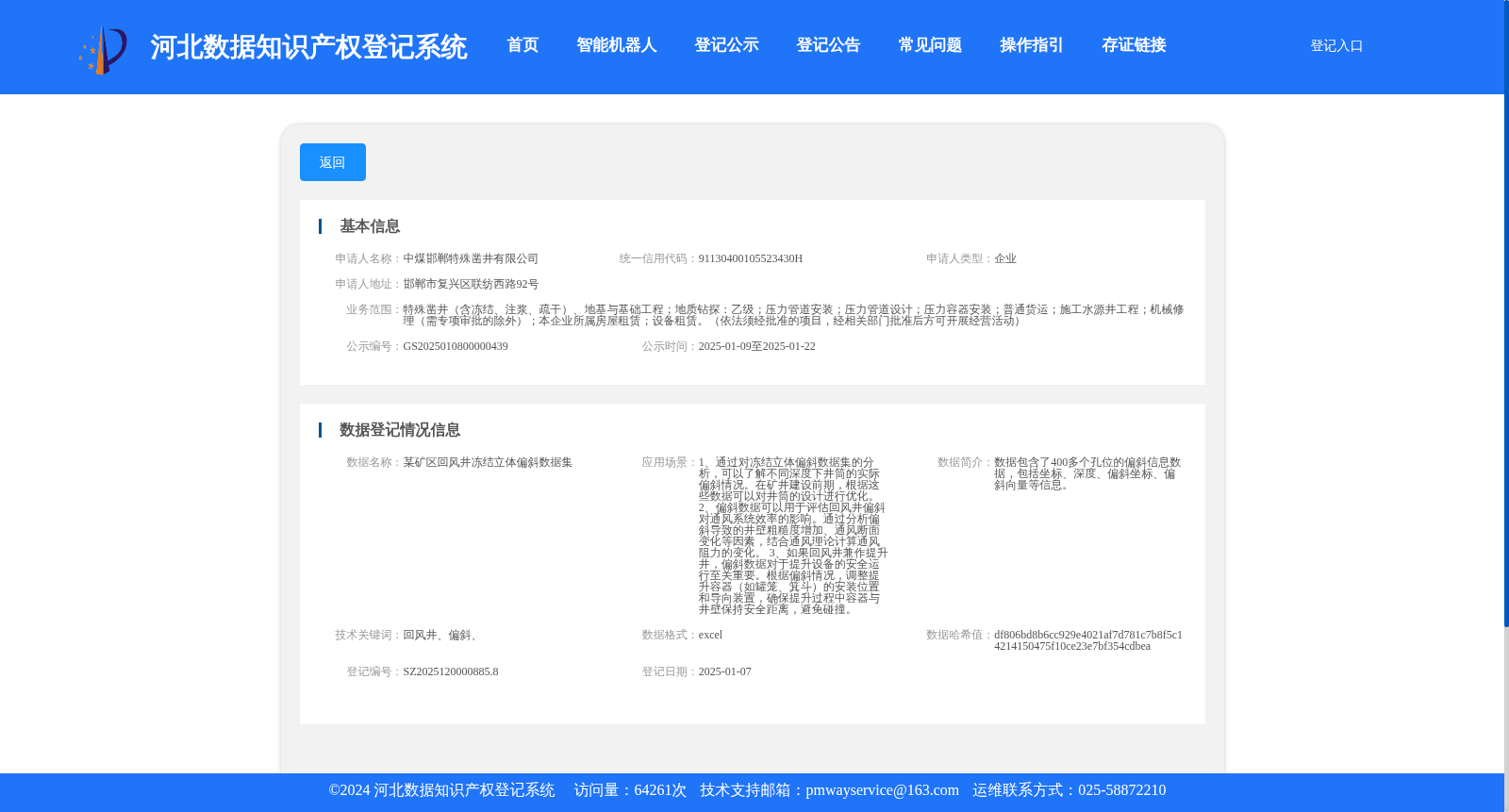Screen dimensions: 1509x812
Task: Select the data hash value df806bd8b6cc…
Action: point(1088,640)
